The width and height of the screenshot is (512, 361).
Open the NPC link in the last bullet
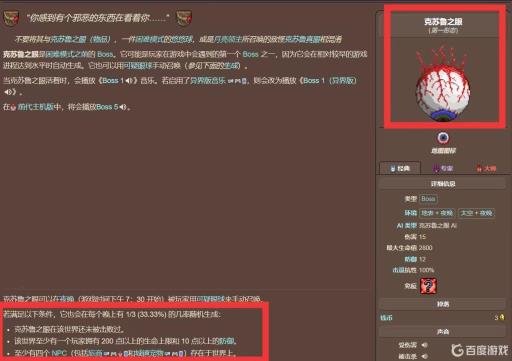pyautogui.click(x=59, y=353)
